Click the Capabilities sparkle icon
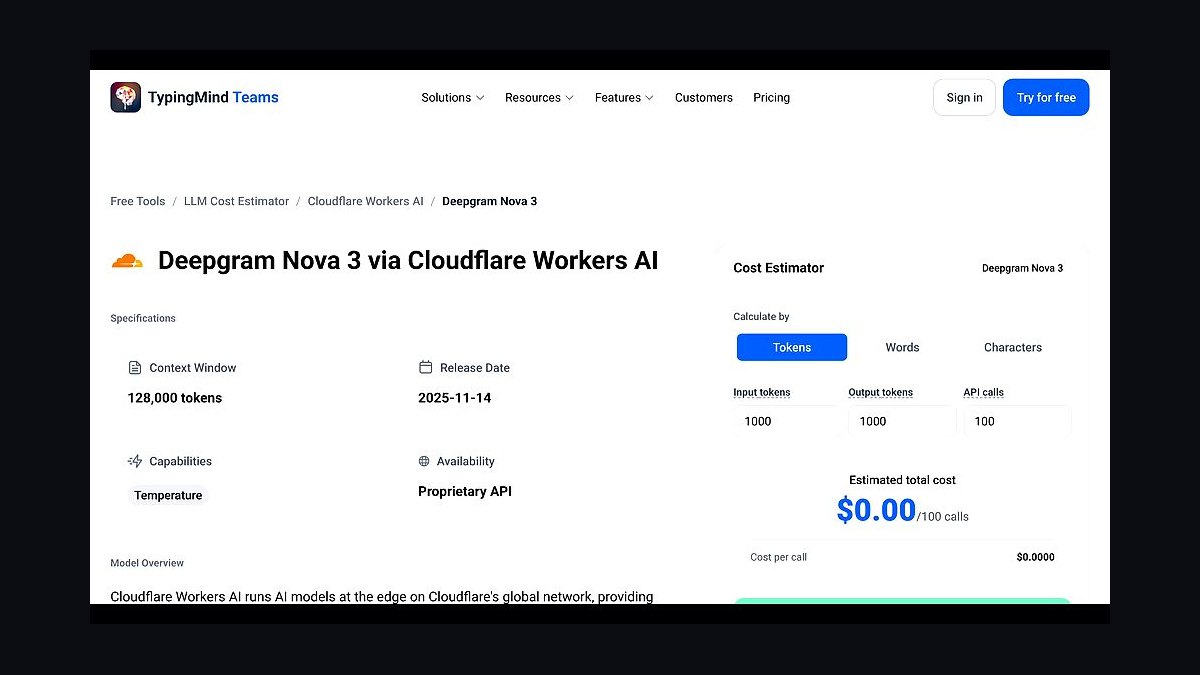 135,461
